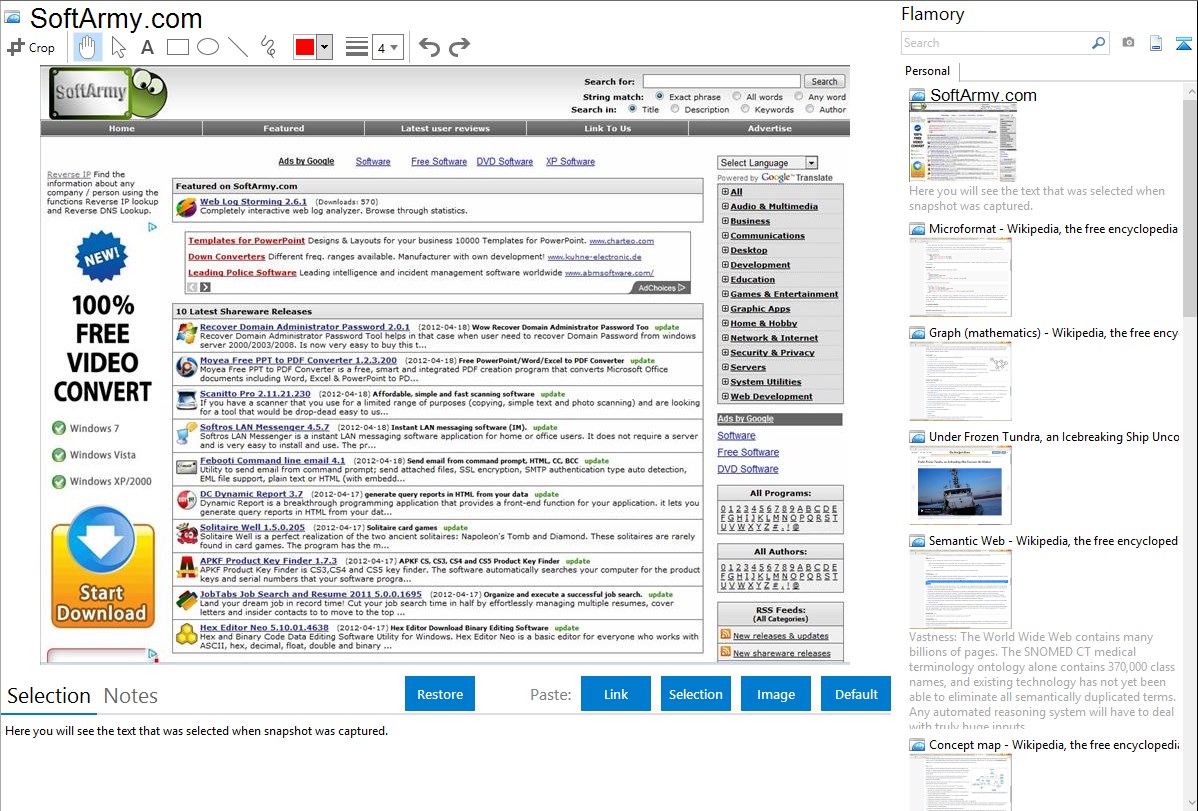Switch to the Notes tab
Screen dimensions: 1198x811
point(131,696)
